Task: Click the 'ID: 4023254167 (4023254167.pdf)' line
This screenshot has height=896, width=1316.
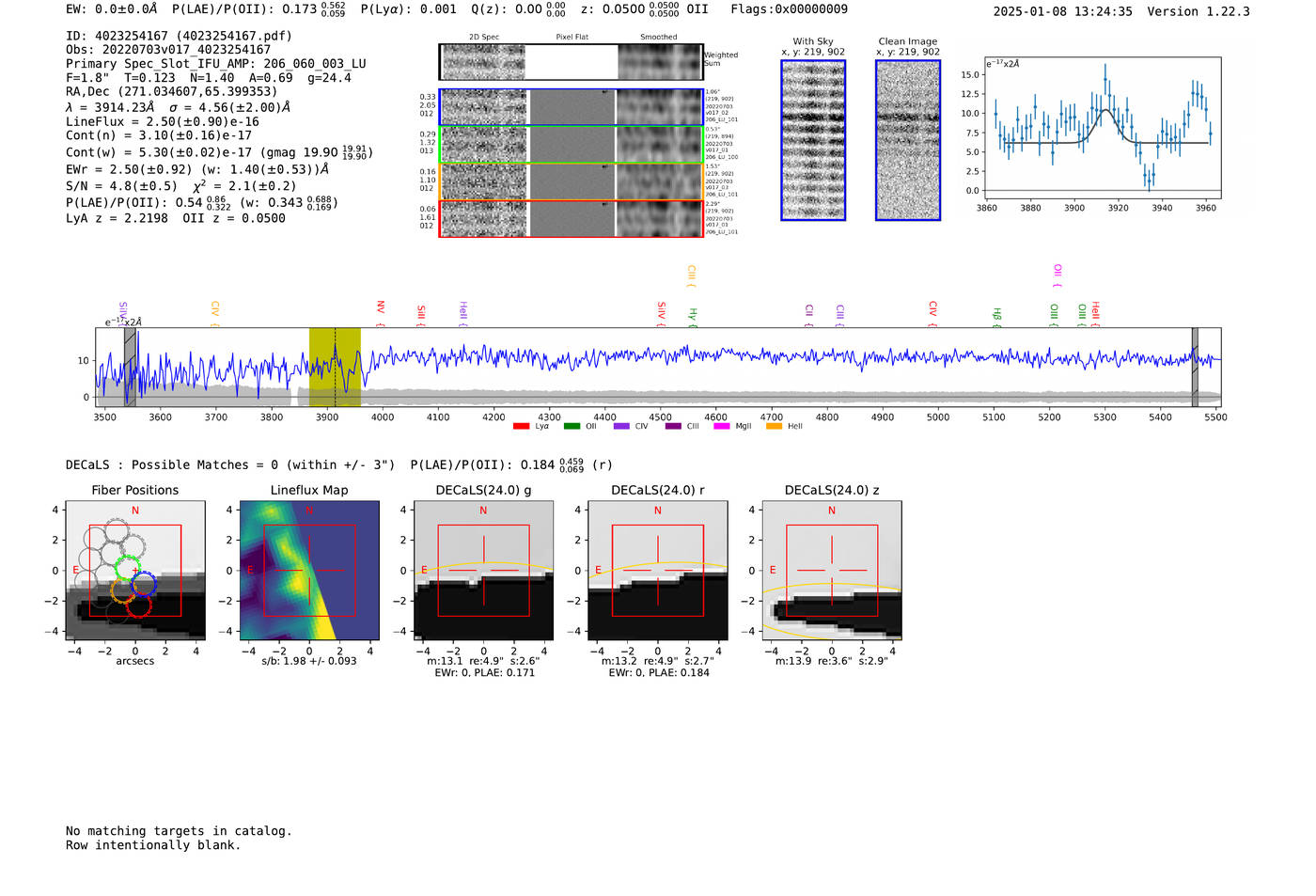Action: click(x=179, y=36)
